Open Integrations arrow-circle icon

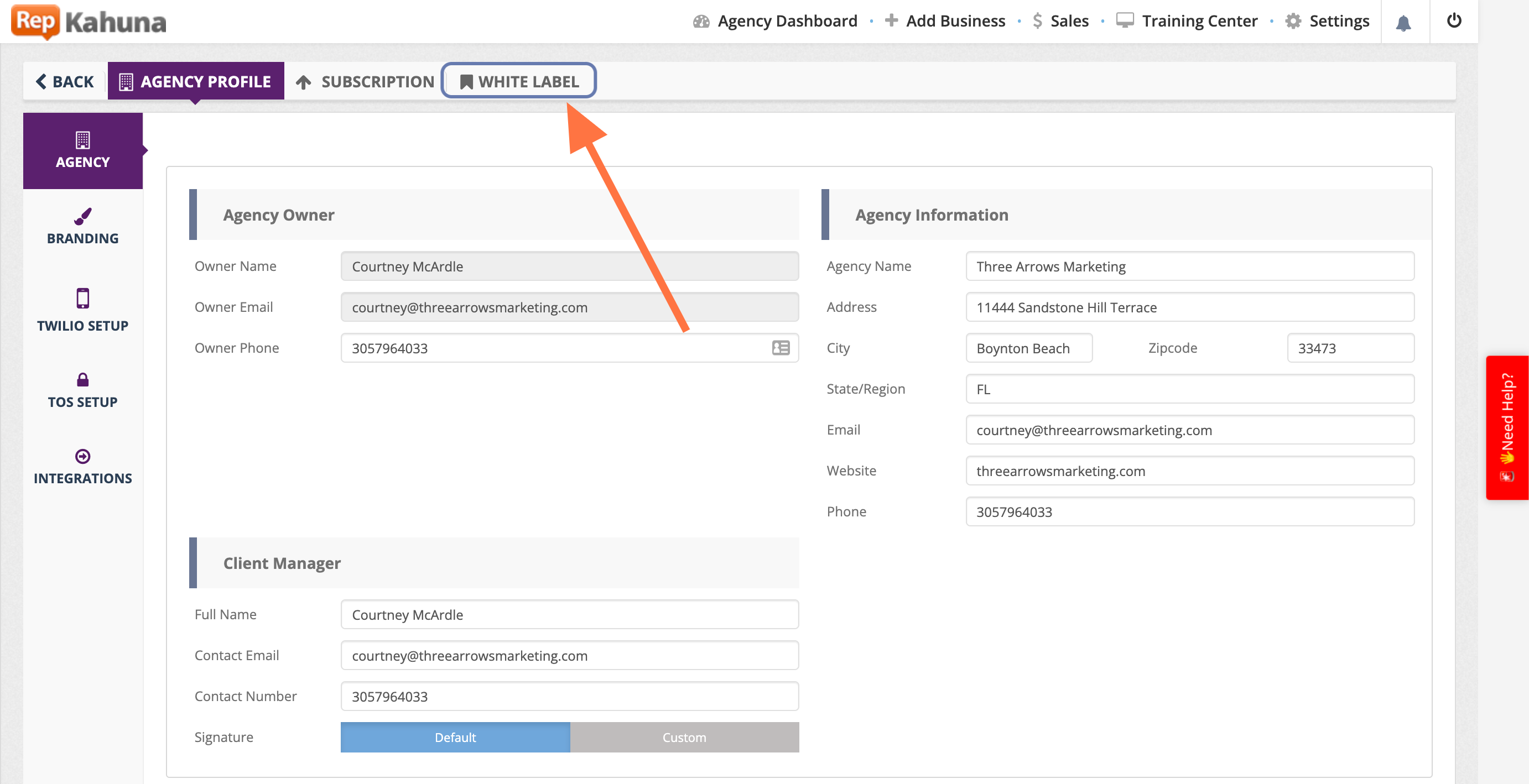[82, 456]
